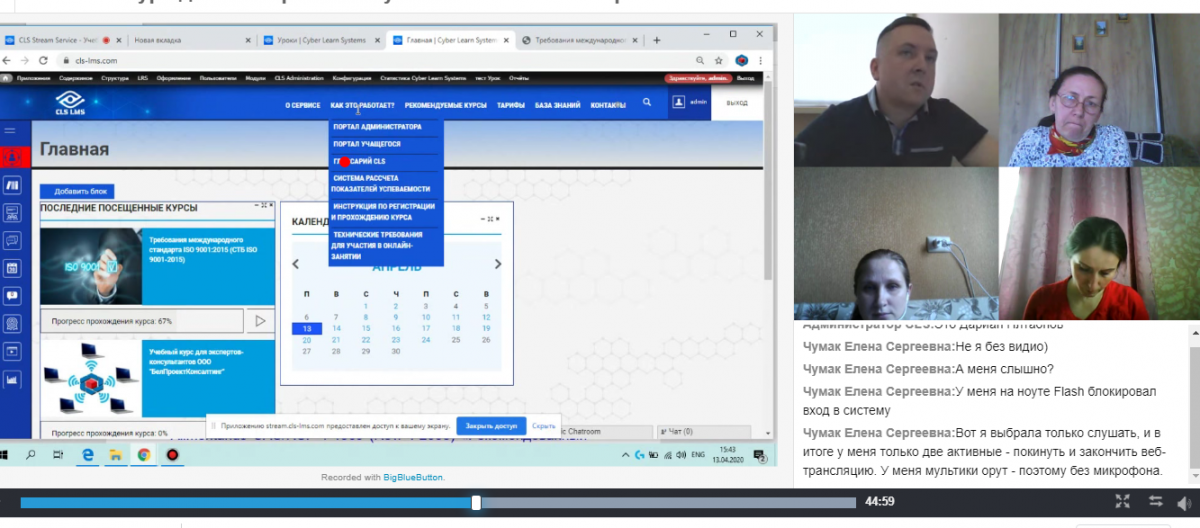1200x528 pixels.
Task: Click the play arrow beside 67% course progress
Action: [260, 321]
